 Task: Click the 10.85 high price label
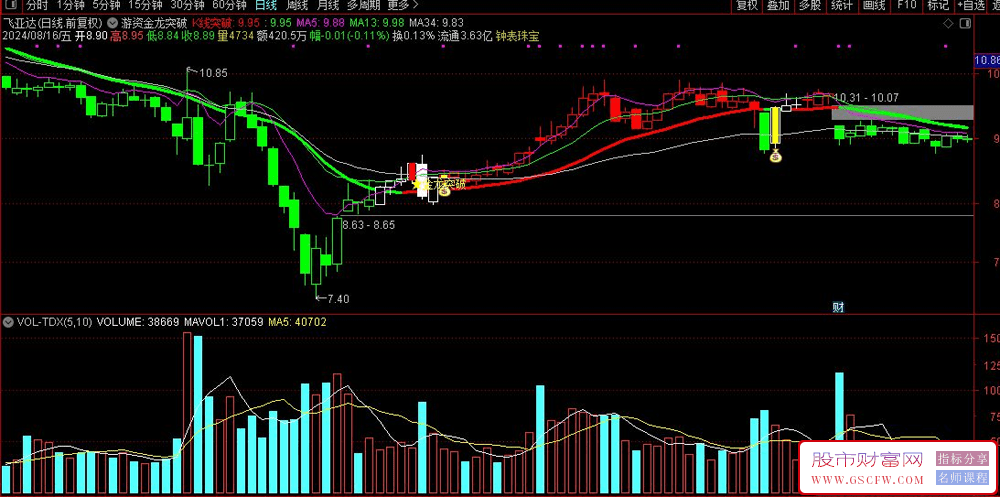212,73
